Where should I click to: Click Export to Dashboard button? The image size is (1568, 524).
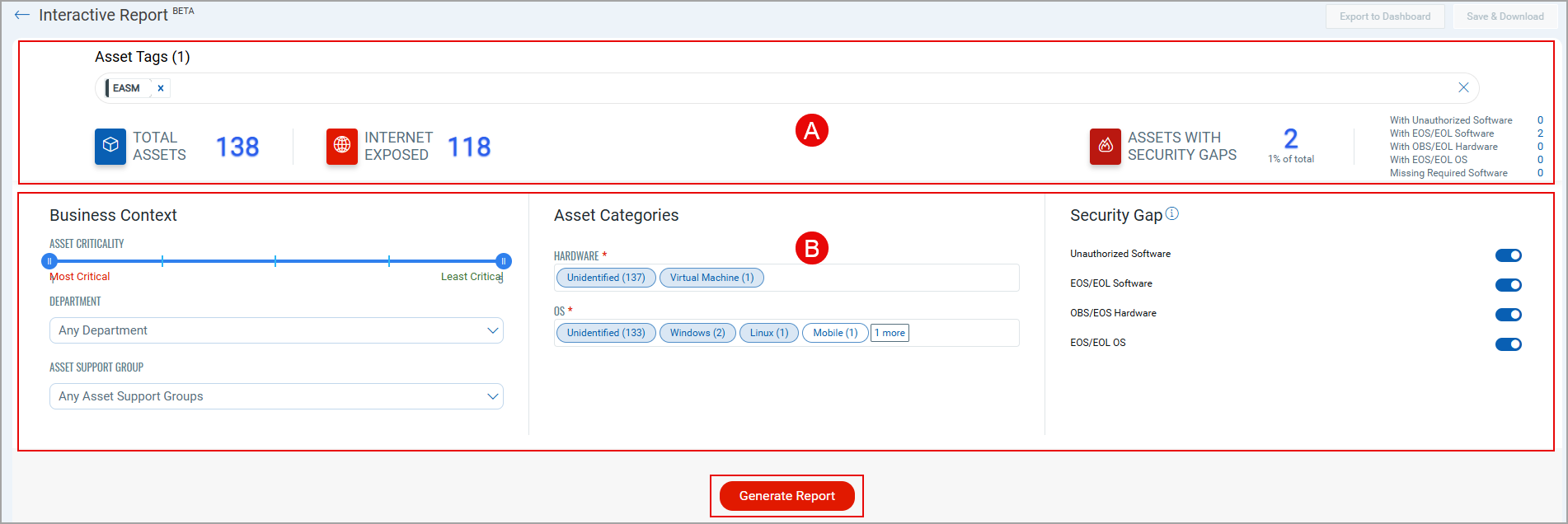click(1385, 16)
